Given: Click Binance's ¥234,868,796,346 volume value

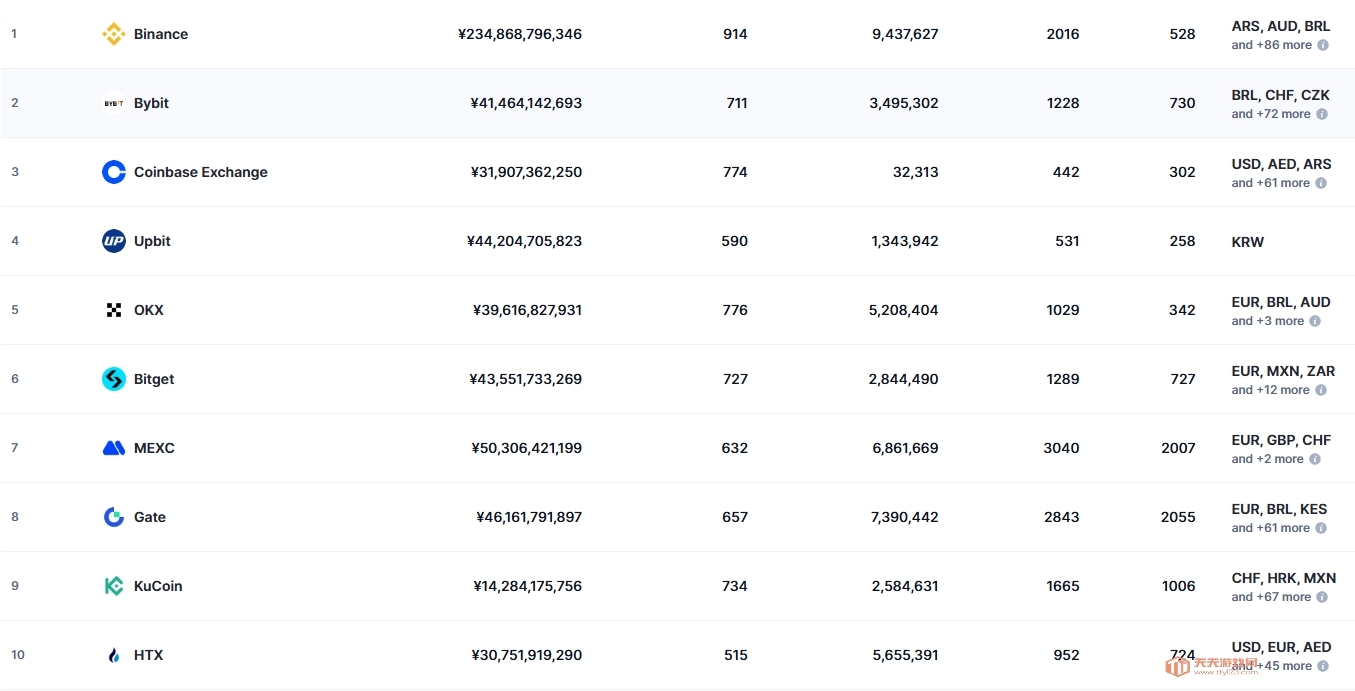Looking at the screenshot, I should tap(519, 34).
